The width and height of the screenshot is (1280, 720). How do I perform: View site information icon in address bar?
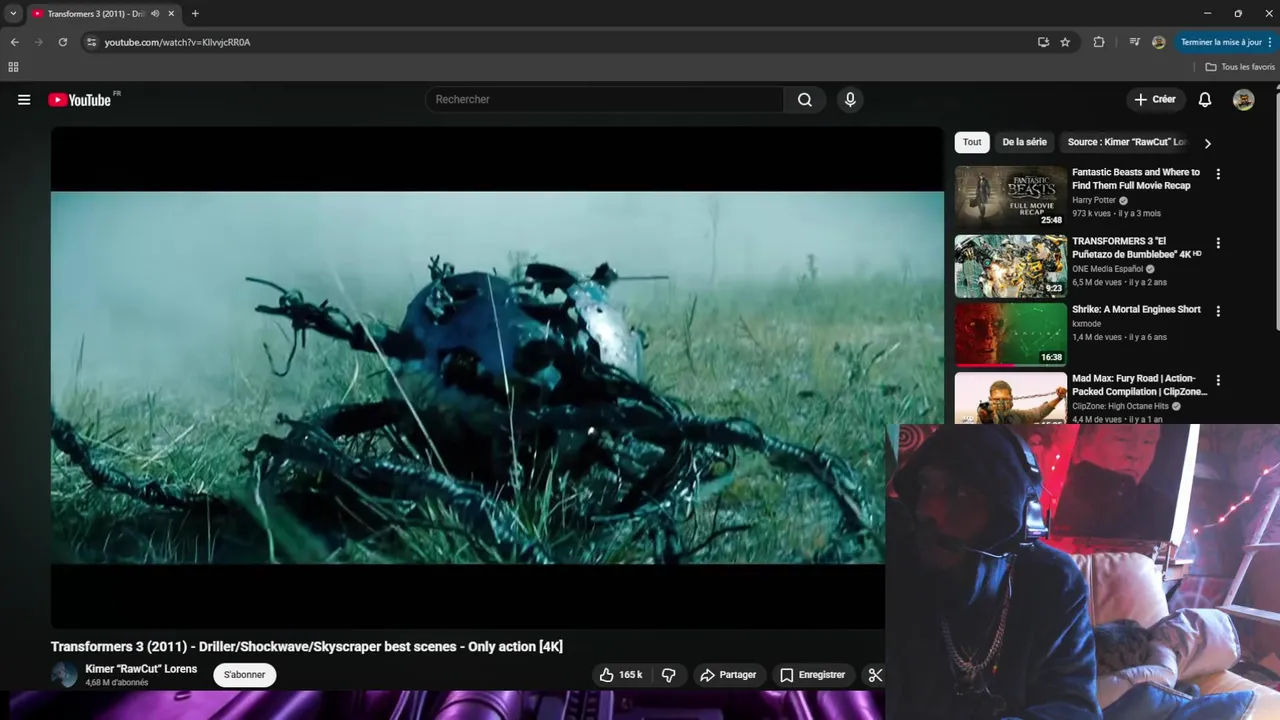91,42
